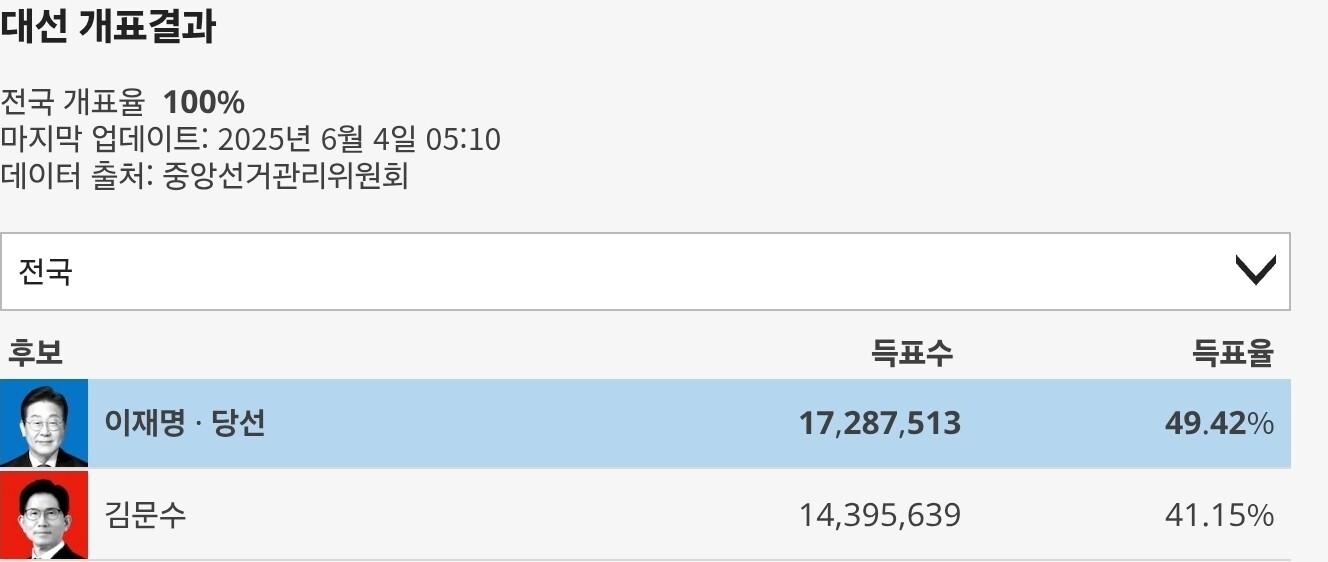Click the 중앙선거관리위원회 data source text
The width and height of the screenshot is (1328, 562).
285,176
